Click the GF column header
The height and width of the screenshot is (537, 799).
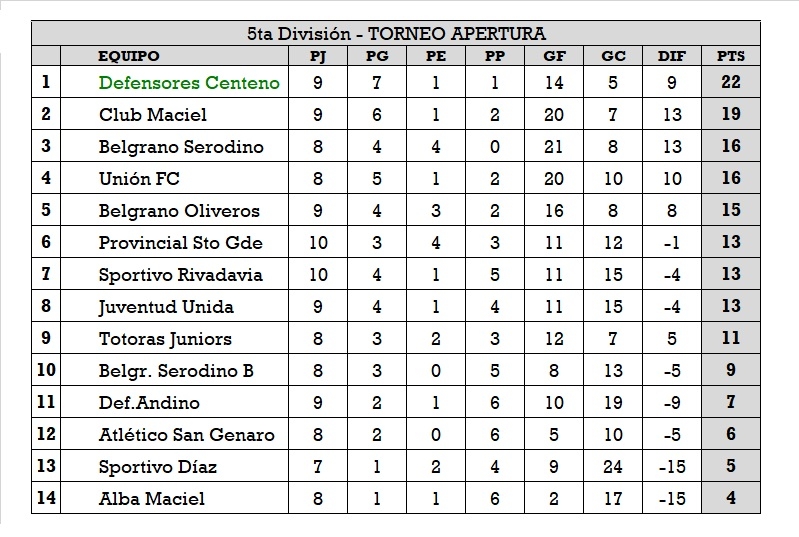point(554,56)
